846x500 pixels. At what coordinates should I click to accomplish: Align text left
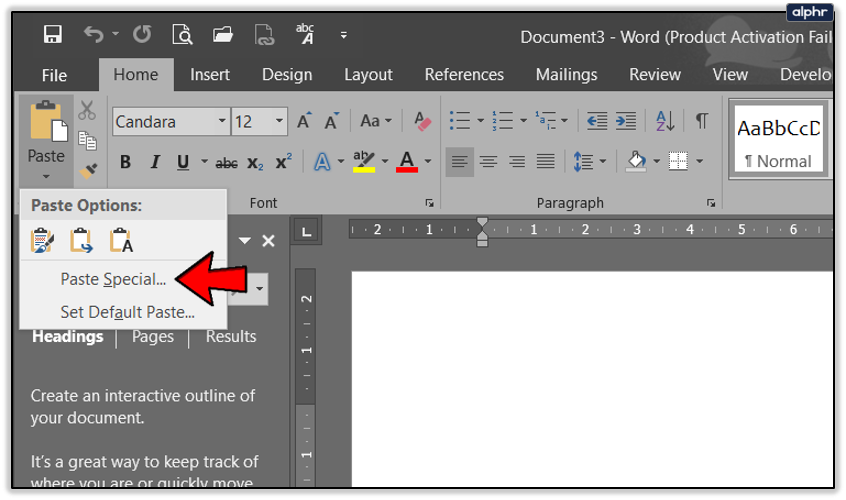point(460,162)
